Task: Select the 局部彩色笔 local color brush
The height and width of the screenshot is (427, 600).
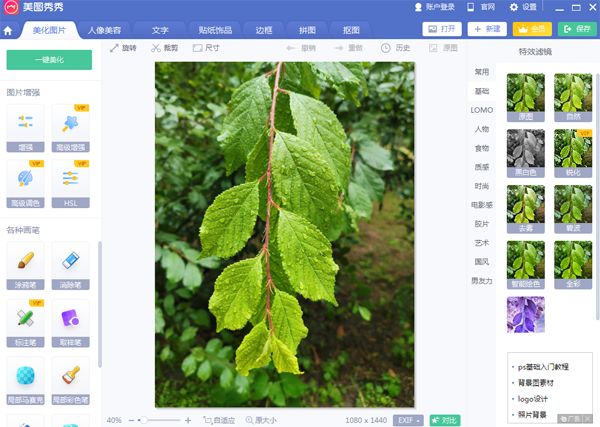Action: pos(70,381)
